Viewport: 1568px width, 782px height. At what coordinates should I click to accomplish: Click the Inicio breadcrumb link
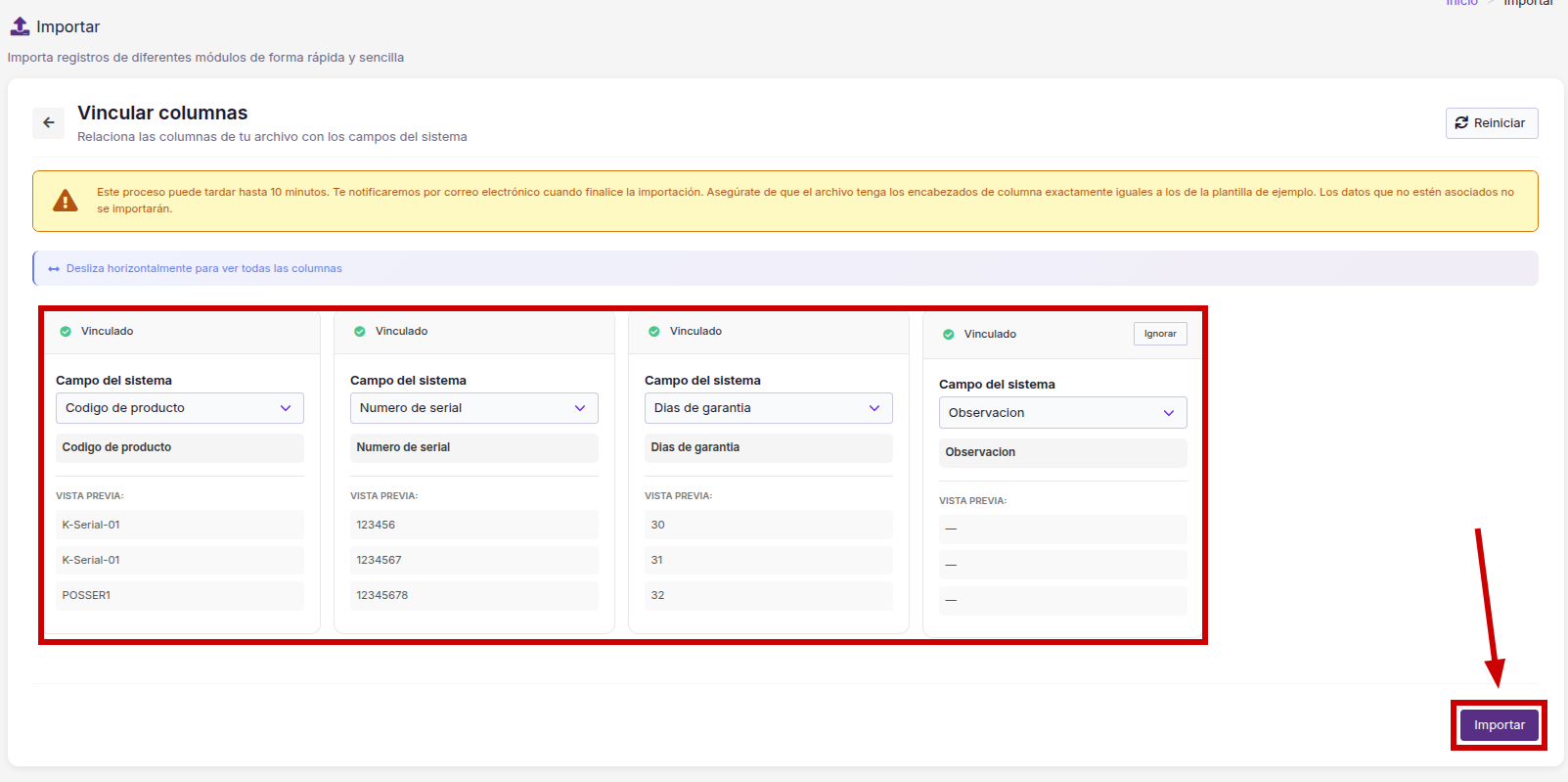click(x=1462, y=3)
